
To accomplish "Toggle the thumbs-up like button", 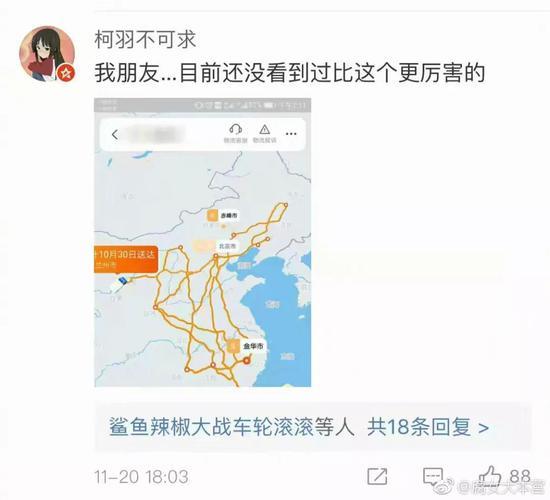I will tap(489, 475).
